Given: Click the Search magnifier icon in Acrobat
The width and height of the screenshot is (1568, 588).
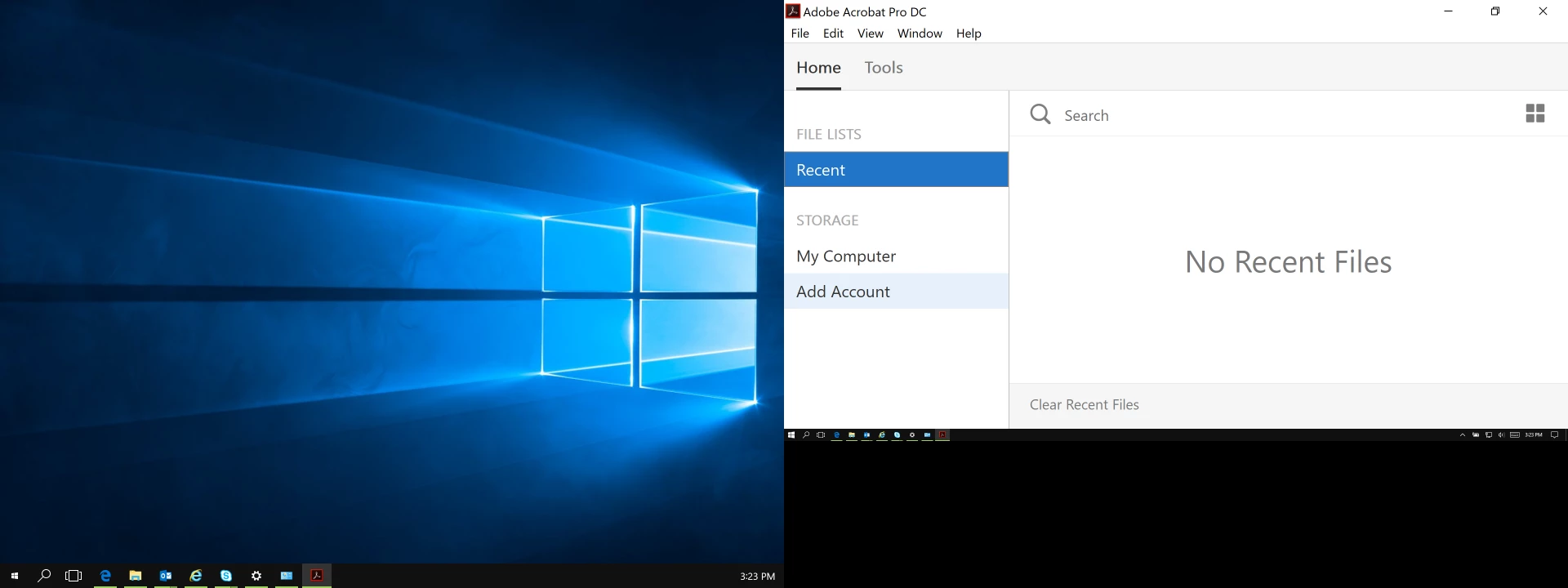Looking at the screenshot, I should pos(1040,114).
